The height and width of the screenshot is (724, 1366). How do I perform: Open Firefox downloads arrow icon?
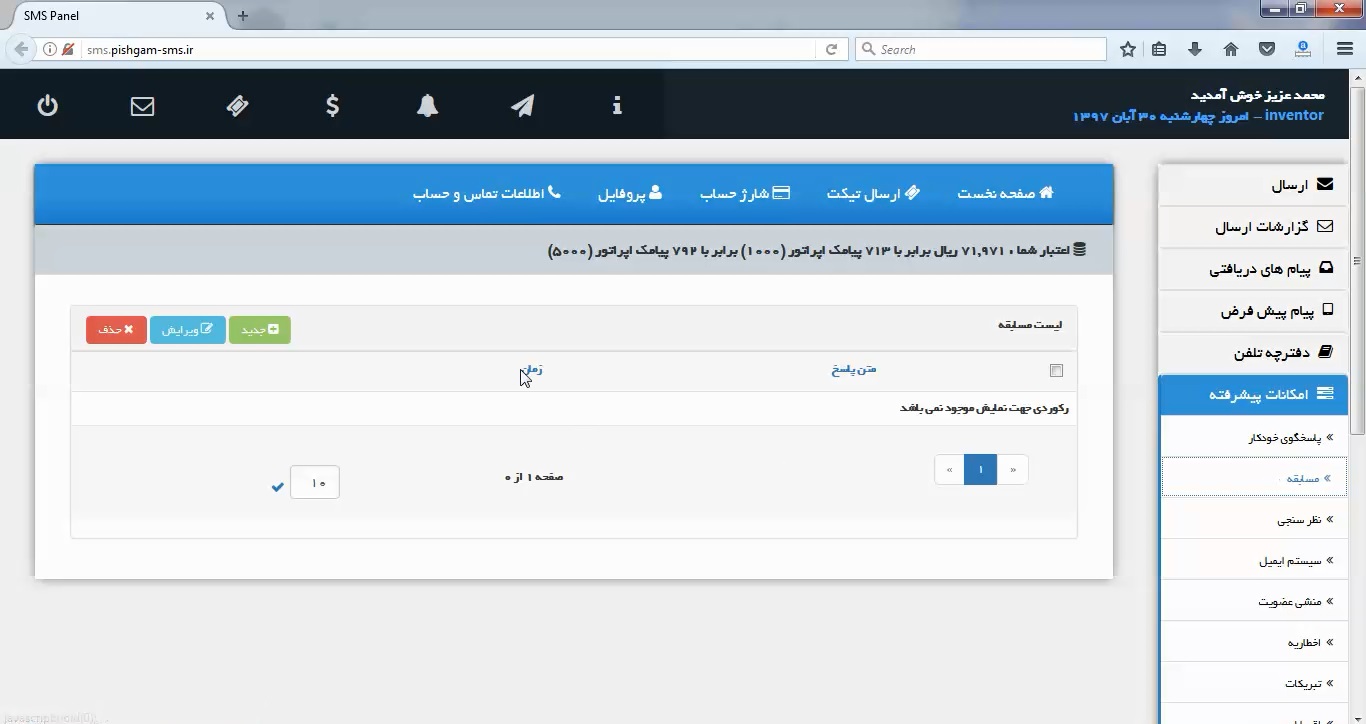click(x=1195, y=49)
